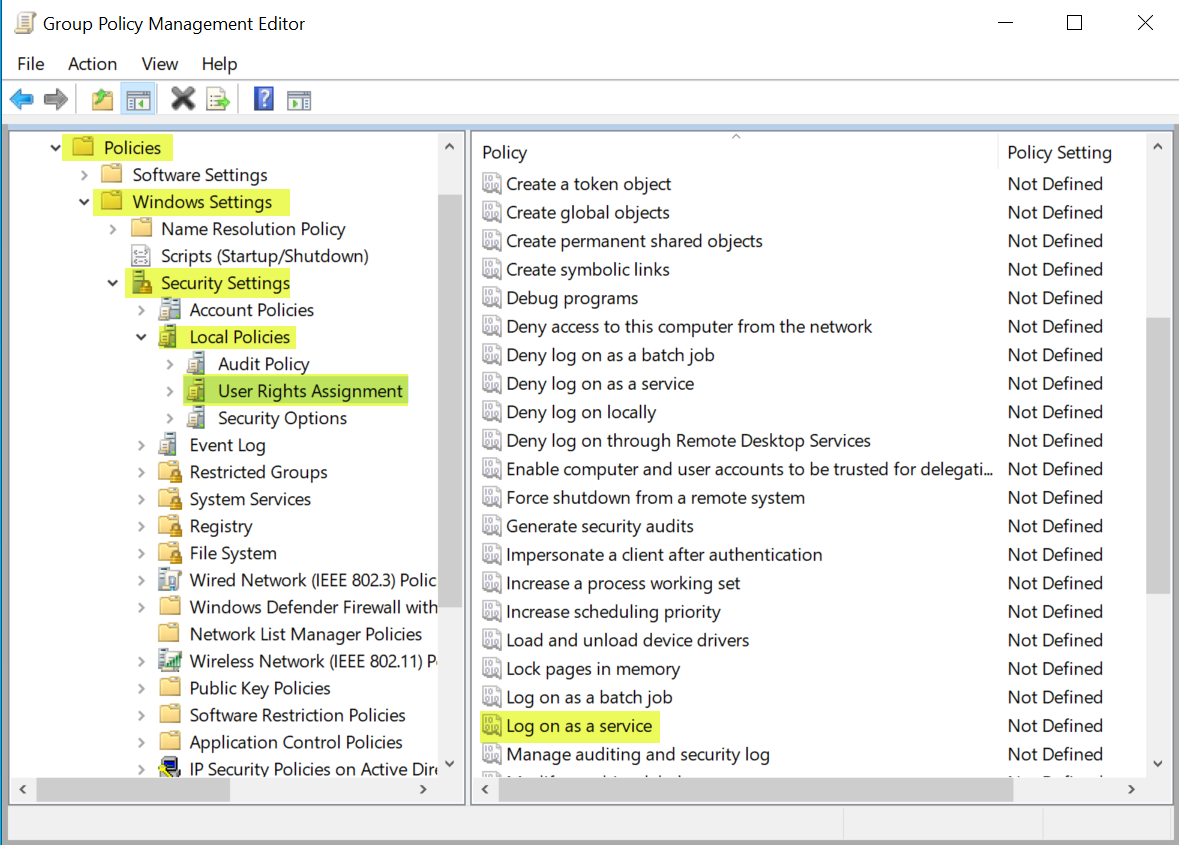Viewport: 1179px width, 845px height.
Task: Click the Log on as a service policy icon
Action: (x=492, y=725)
